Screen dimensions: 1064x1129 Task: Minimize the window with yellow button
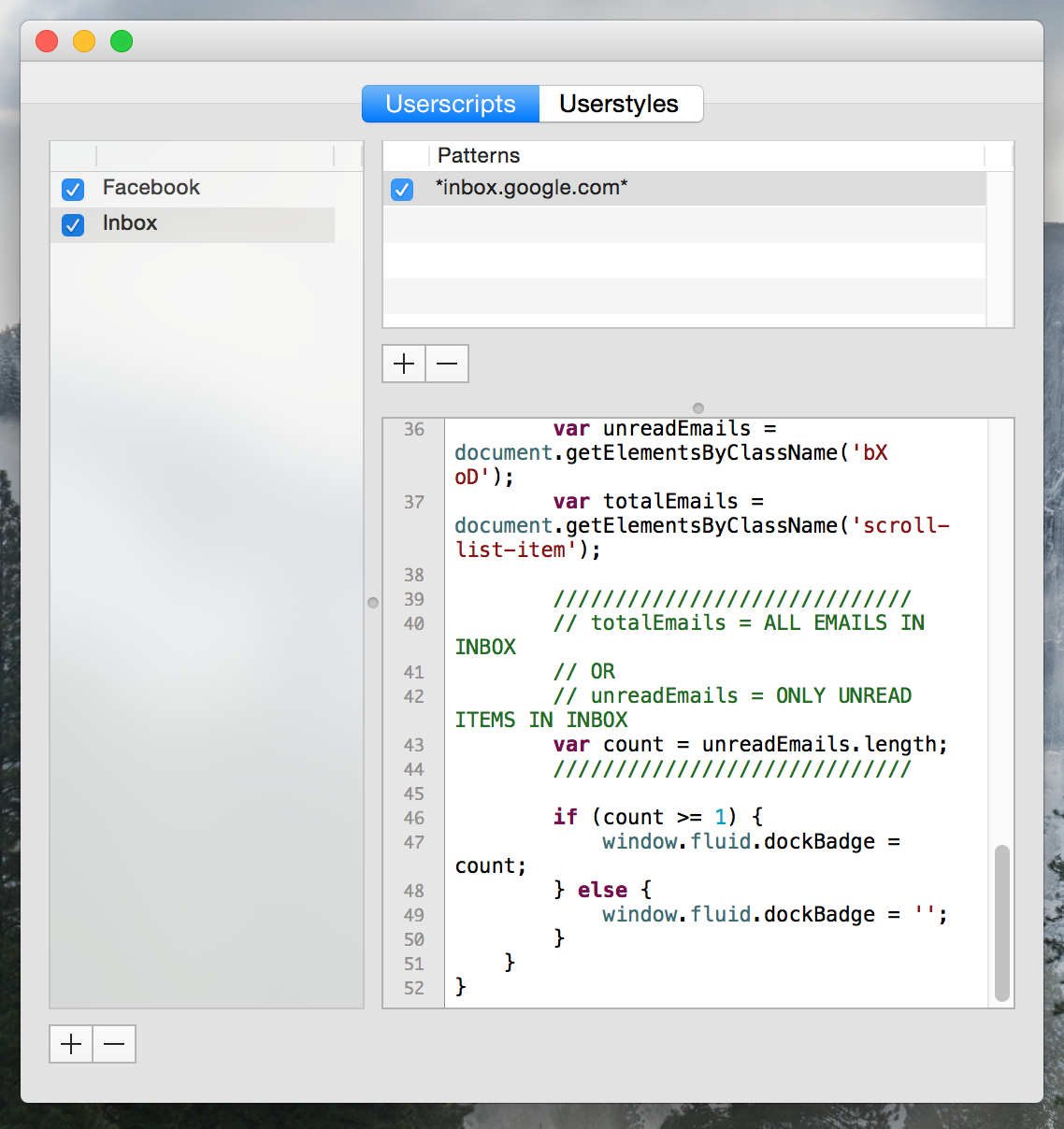point(84,41)
